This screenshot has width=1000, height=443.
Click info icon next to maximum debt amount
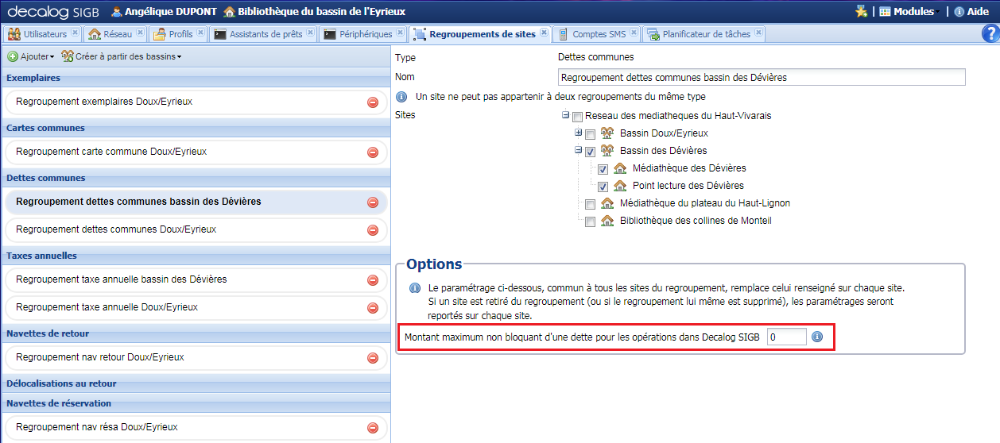(817, 338)
